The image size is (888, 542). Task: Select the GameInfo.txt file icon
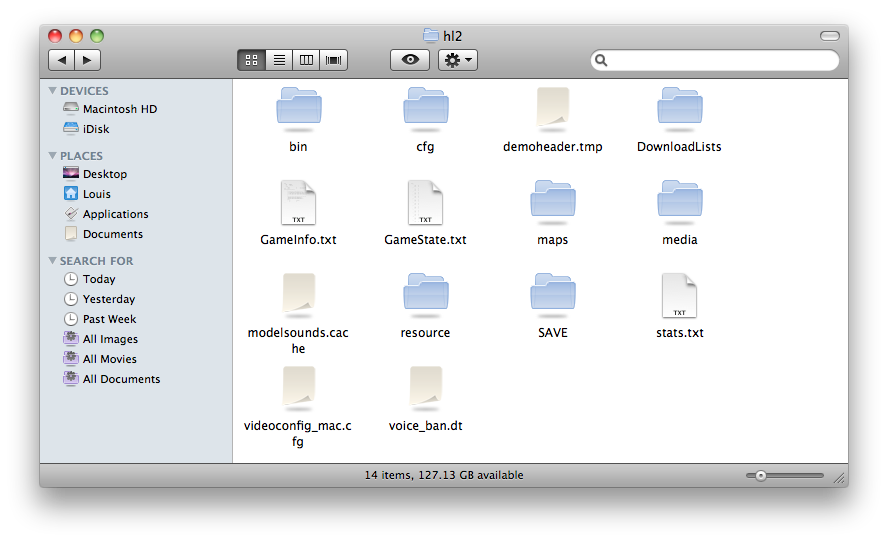point(298,203)
